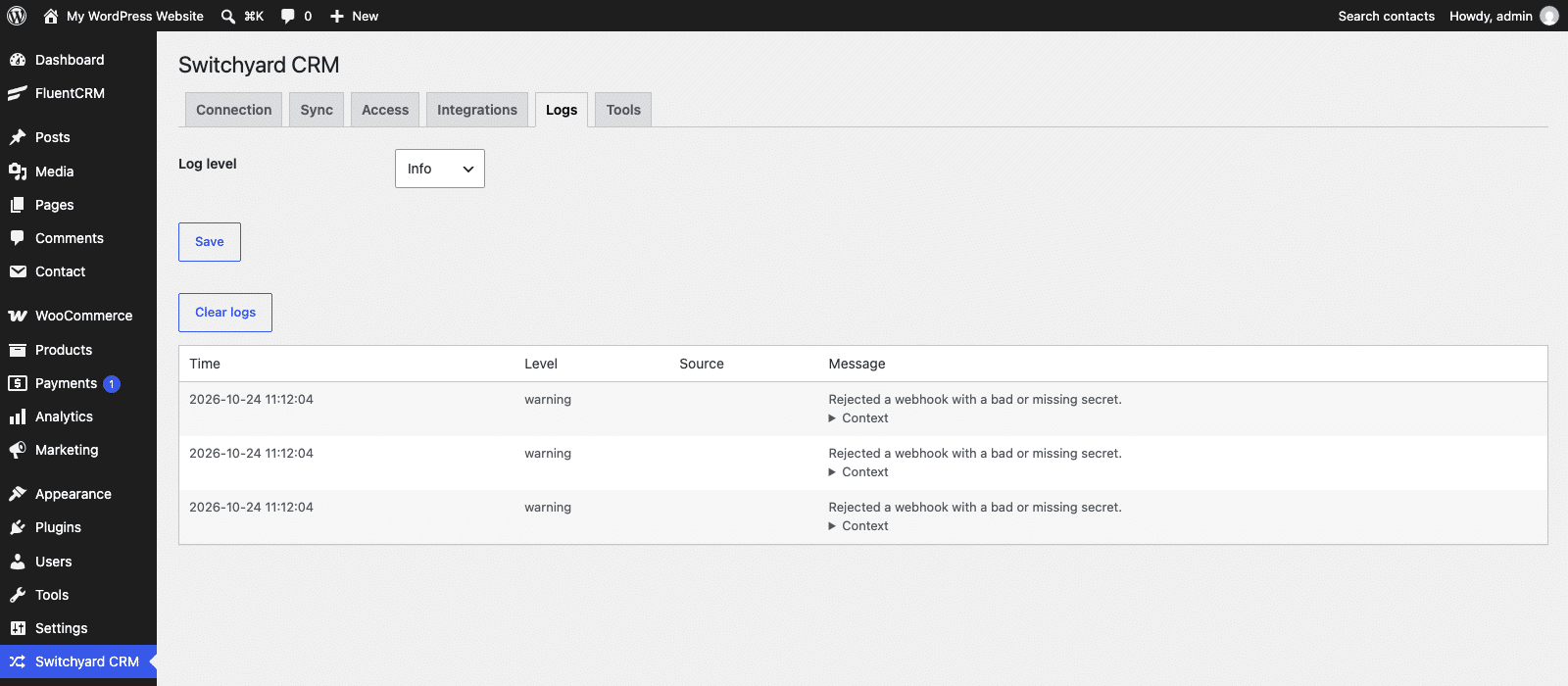Click the Marketing megaphone icon
This screenshot has width=1568, height=686.
[18, 450]
